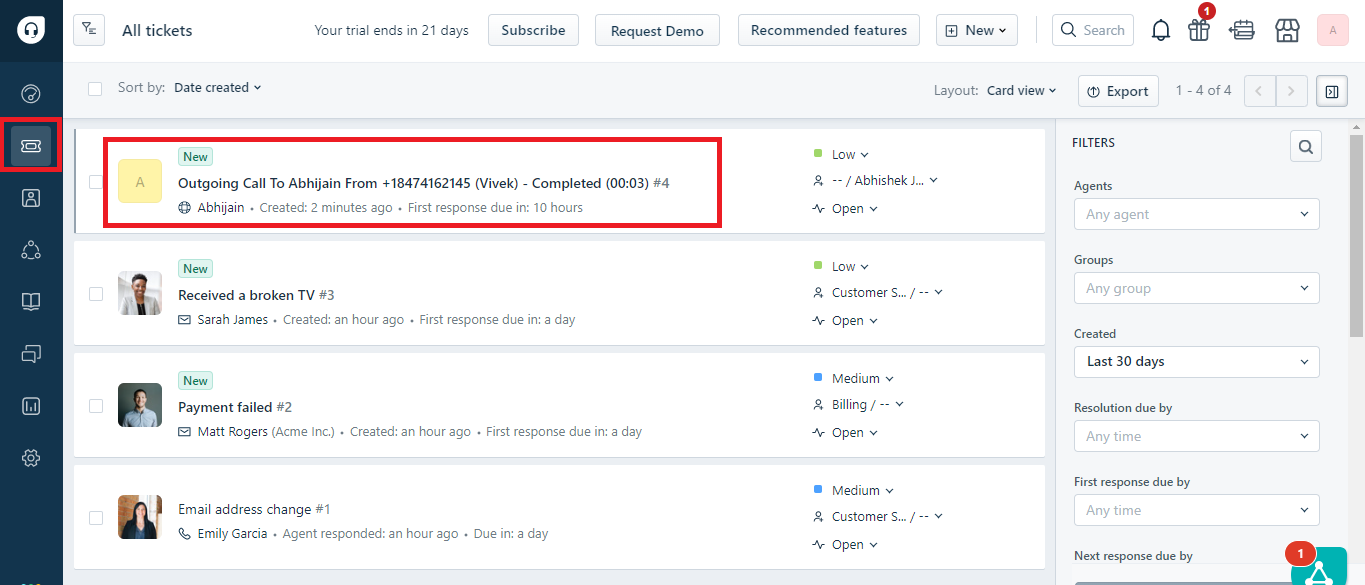The image size is (1365, 585).
Task: Click the Recommended features button
Action: 829,30
